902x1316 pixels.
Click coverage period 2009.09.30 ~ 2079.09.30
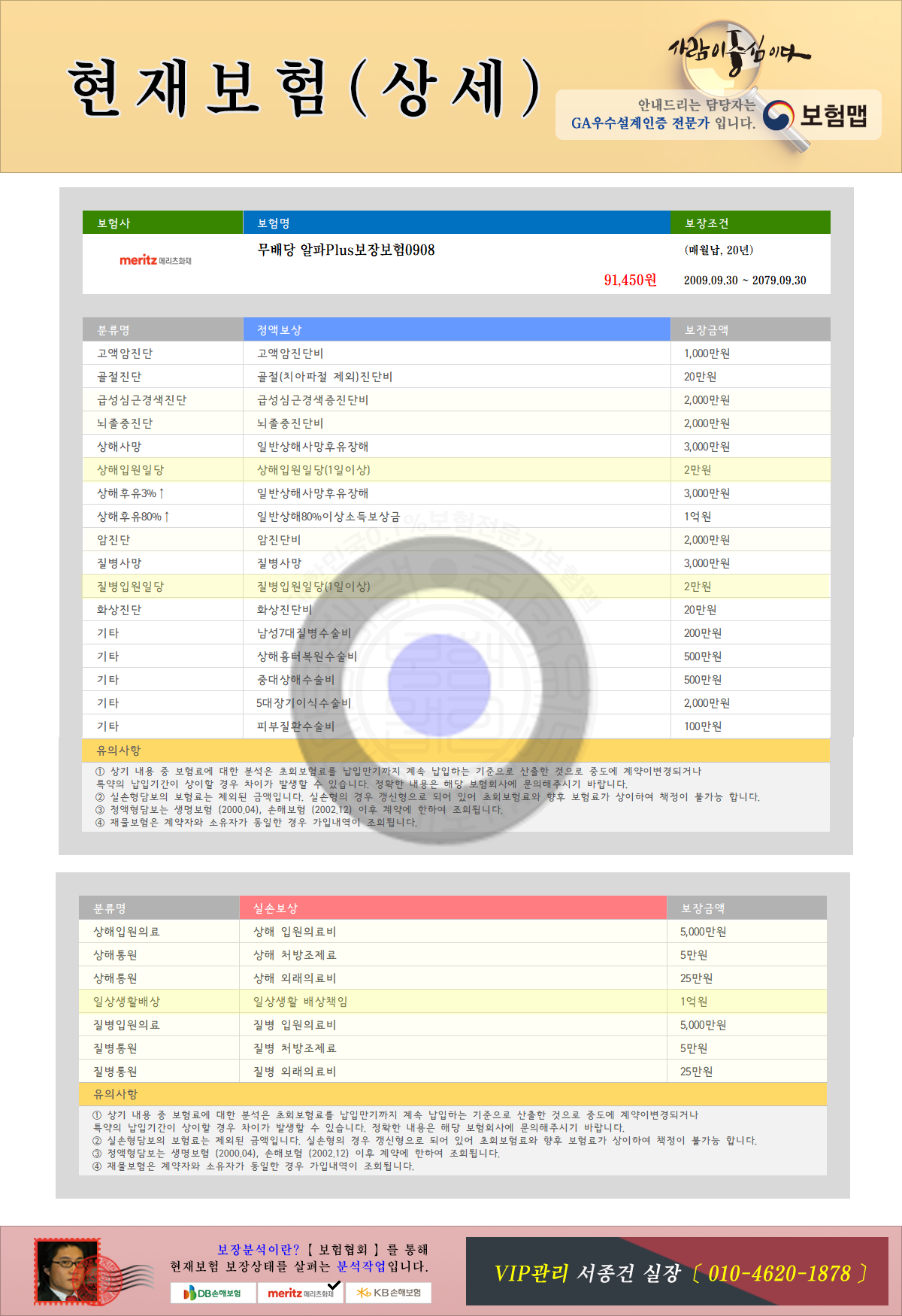click(x=745, y=280)
